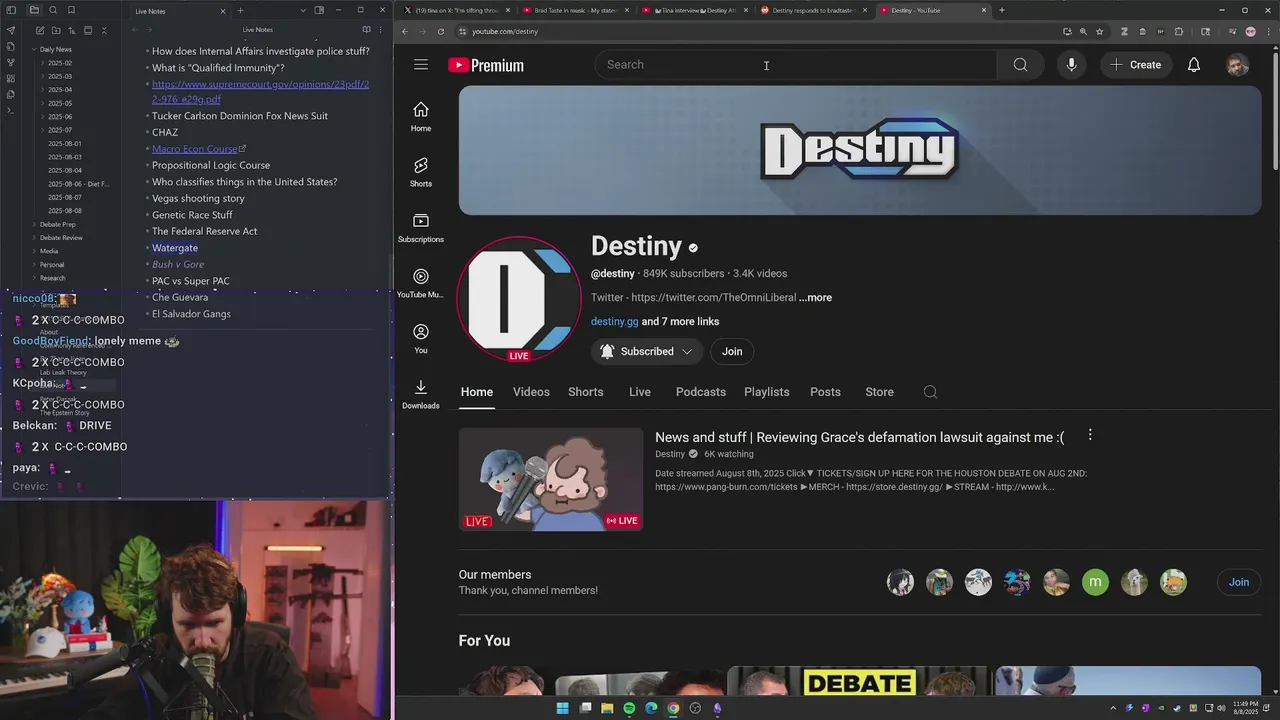Open YouTube notifications bell

click(1194, 65)
